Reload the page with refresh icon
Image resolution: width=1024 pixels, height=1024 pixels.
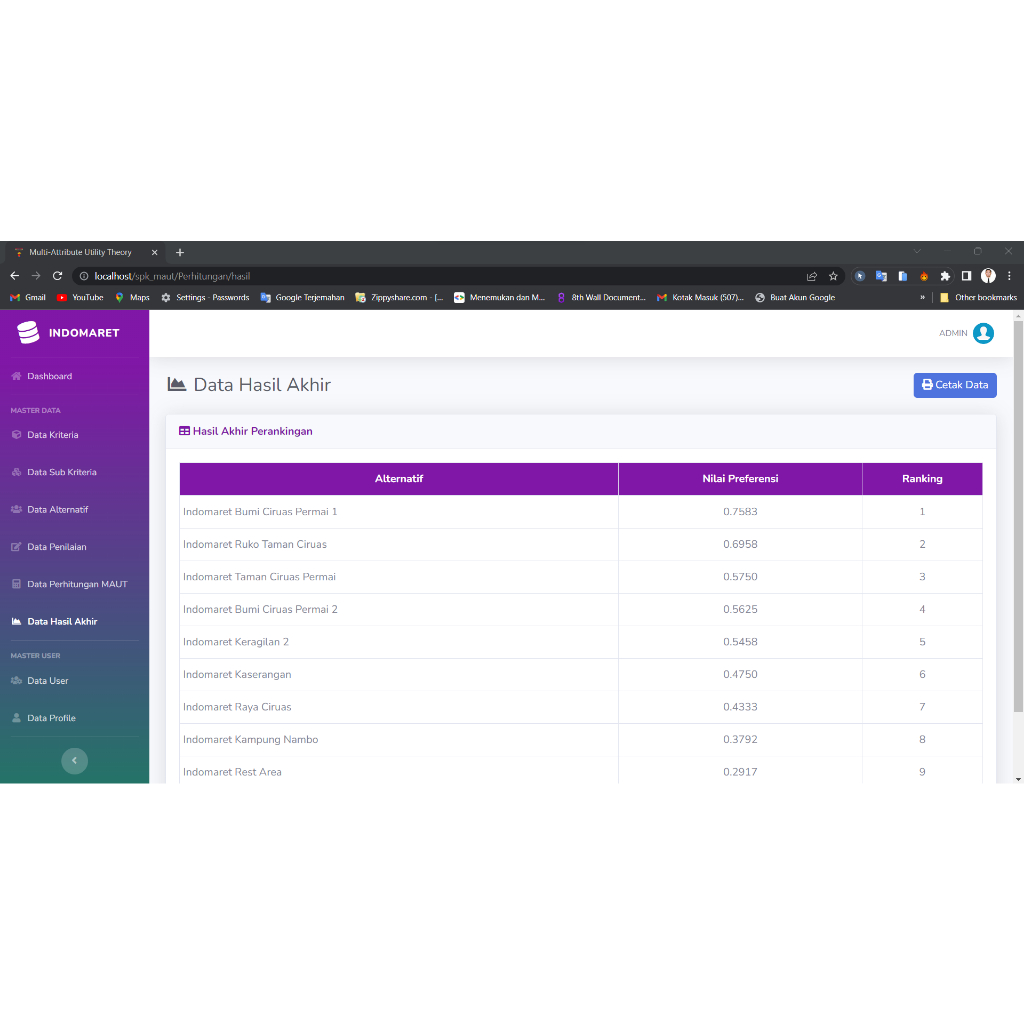[x=57, y=276]
